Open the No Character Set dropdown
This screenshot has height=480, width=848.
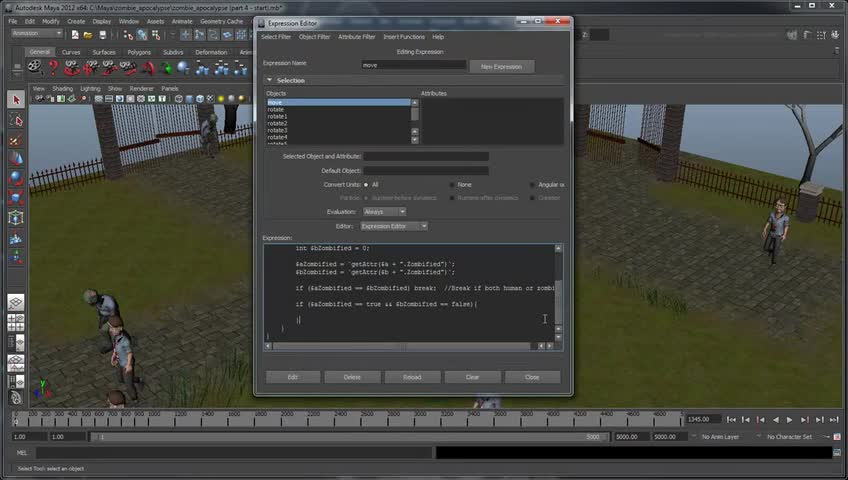point(789,437)
